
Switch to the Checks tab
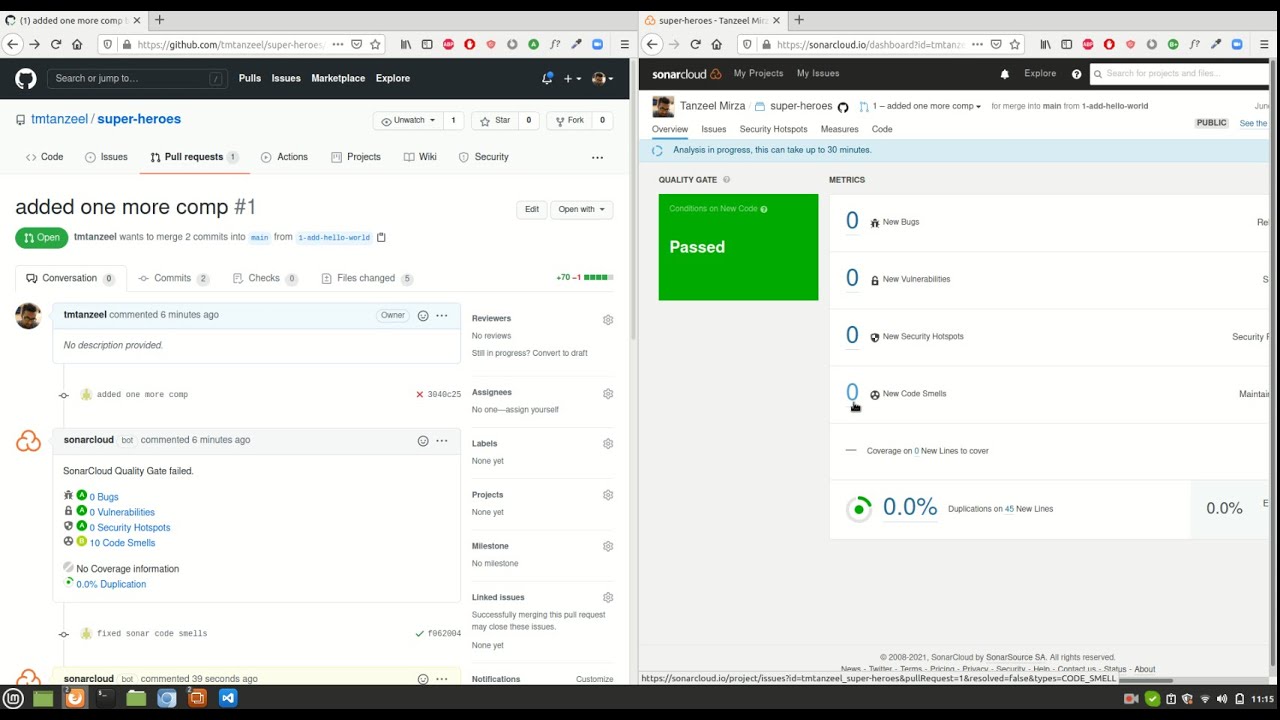pyautogui.click(x=265, y=278)
